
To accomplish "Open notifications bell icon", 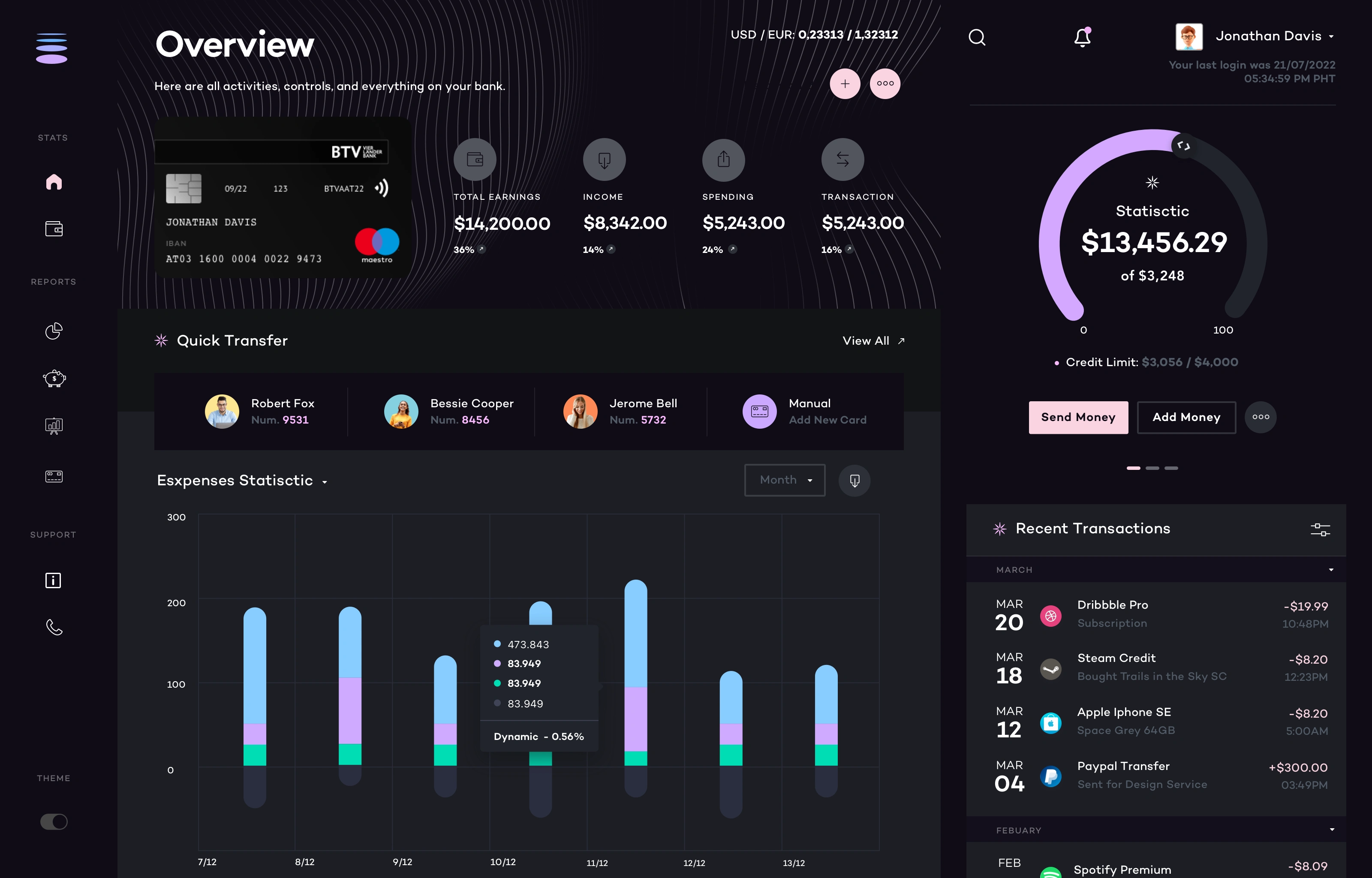I will 1082,38.
